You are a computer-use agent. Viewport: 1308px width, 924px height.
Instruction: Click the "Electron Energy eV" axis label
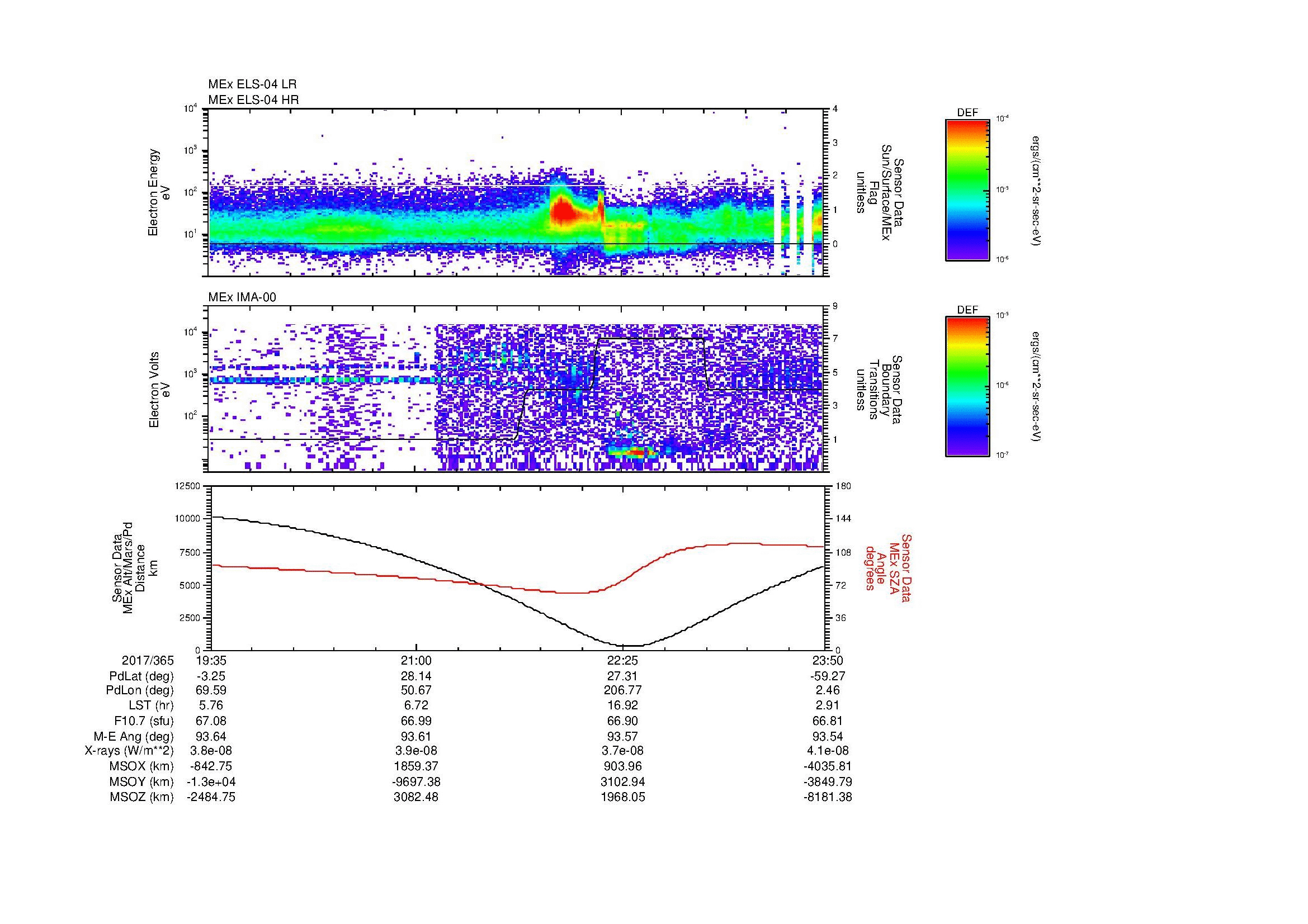tap(159, 192)
